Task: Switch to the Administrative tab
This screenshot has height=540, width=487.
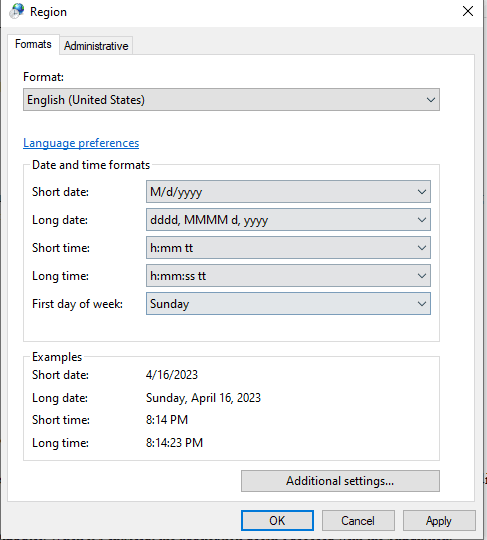Action: [96, 45]
